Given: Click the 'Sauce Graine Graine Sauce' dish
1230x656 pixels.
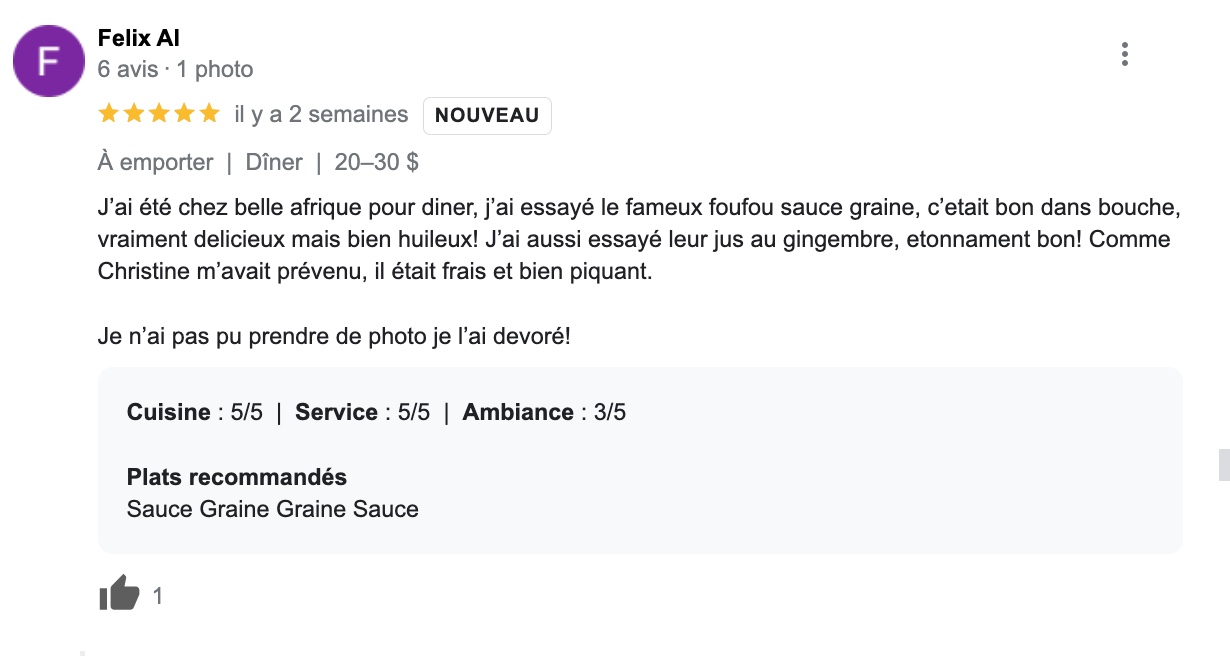Looking at the screenshot, I should coord(273,509).
